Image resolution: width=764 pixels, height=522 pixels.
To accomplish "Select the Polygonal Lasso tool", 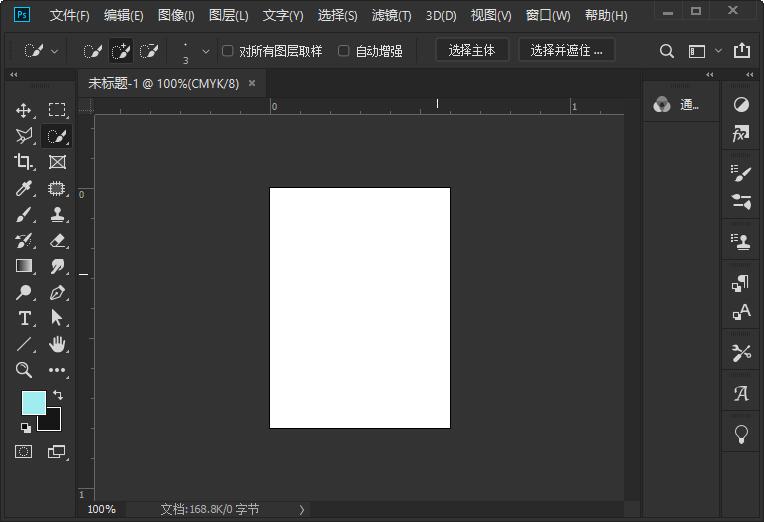I will (x=23, y=136).
